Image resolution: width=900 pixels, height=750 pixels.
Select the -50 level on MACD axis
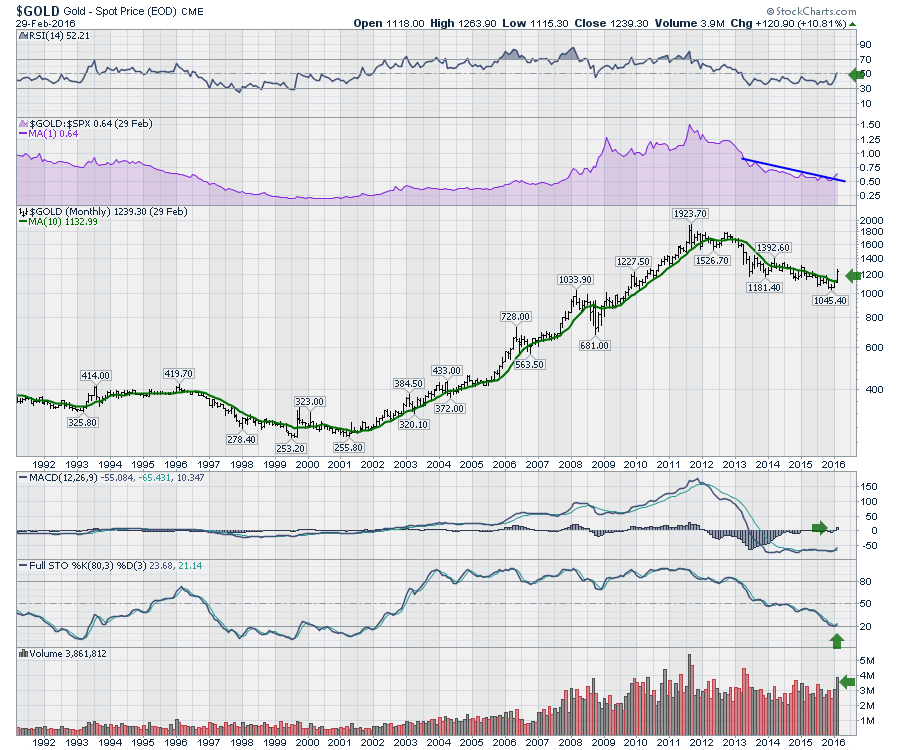(869, 546)
